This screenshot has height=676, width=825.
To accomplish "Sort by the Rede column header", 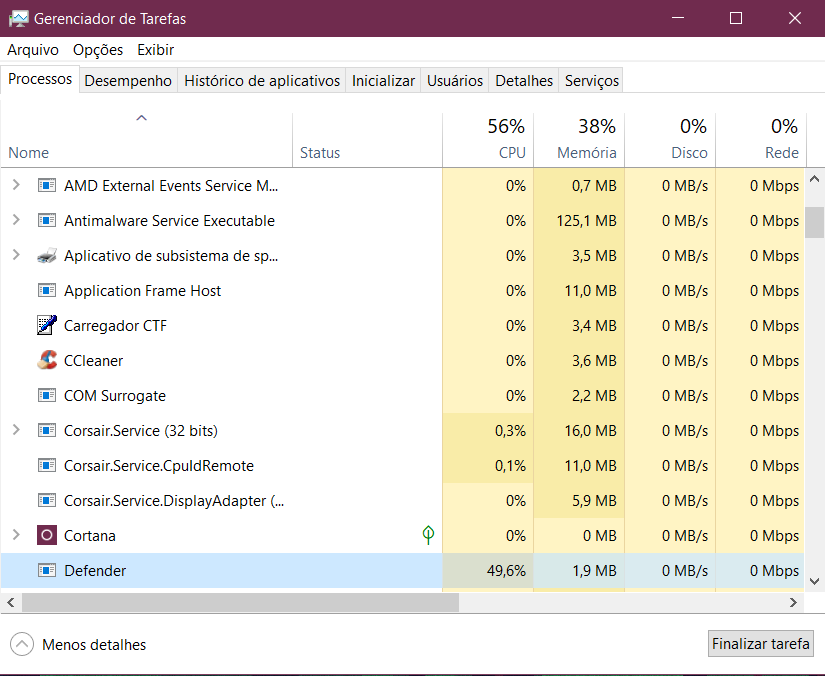I will pos(761,140).
